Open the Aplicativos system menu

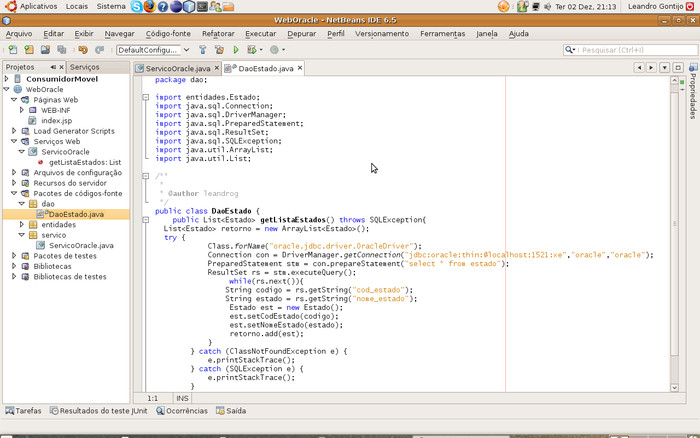pyautogui.click(x=31, y=6)
